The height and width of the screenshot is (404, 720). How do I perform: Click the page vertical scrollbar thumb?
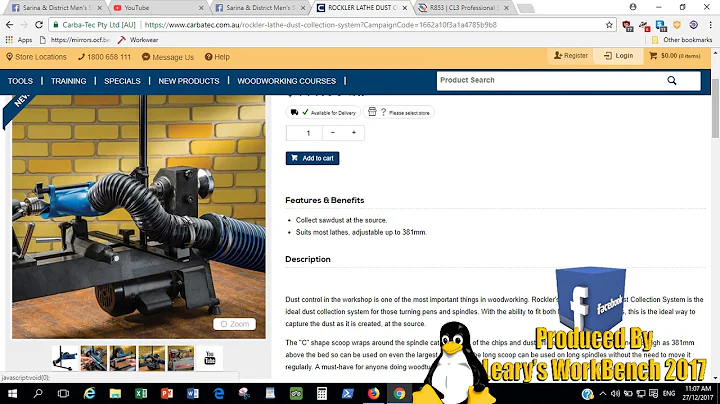[x=715, y=108]
